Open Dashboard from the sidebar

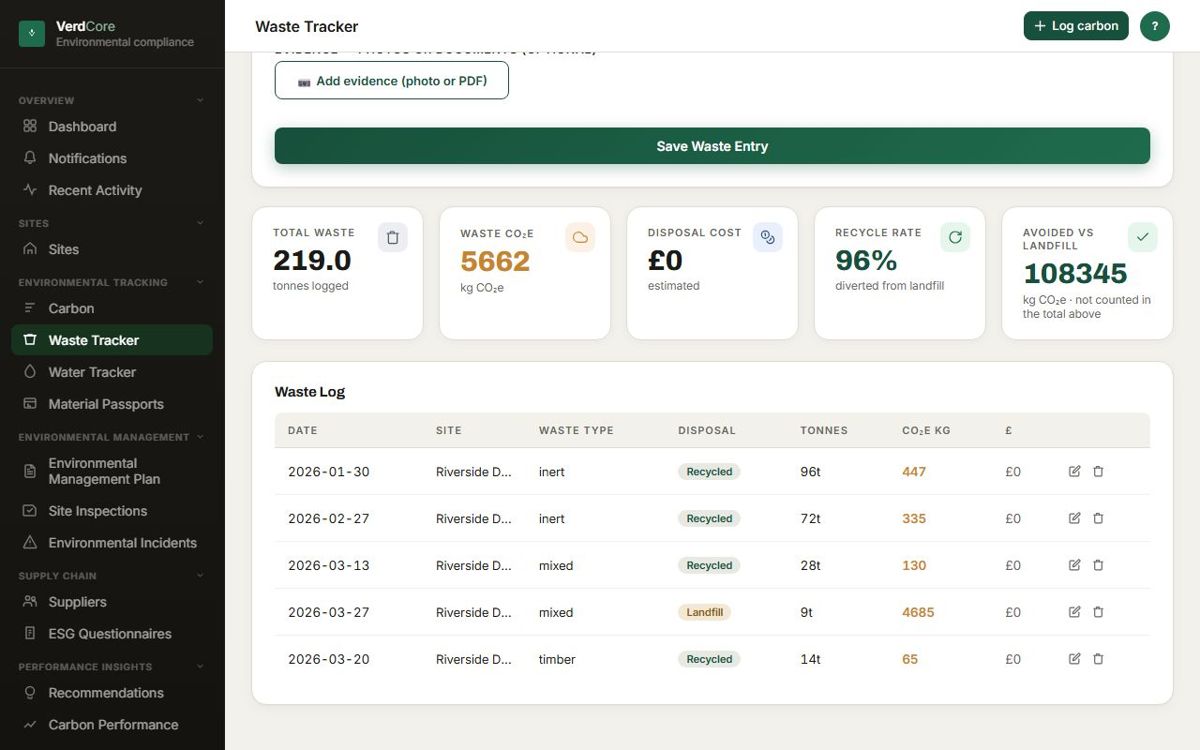point(112,126)
